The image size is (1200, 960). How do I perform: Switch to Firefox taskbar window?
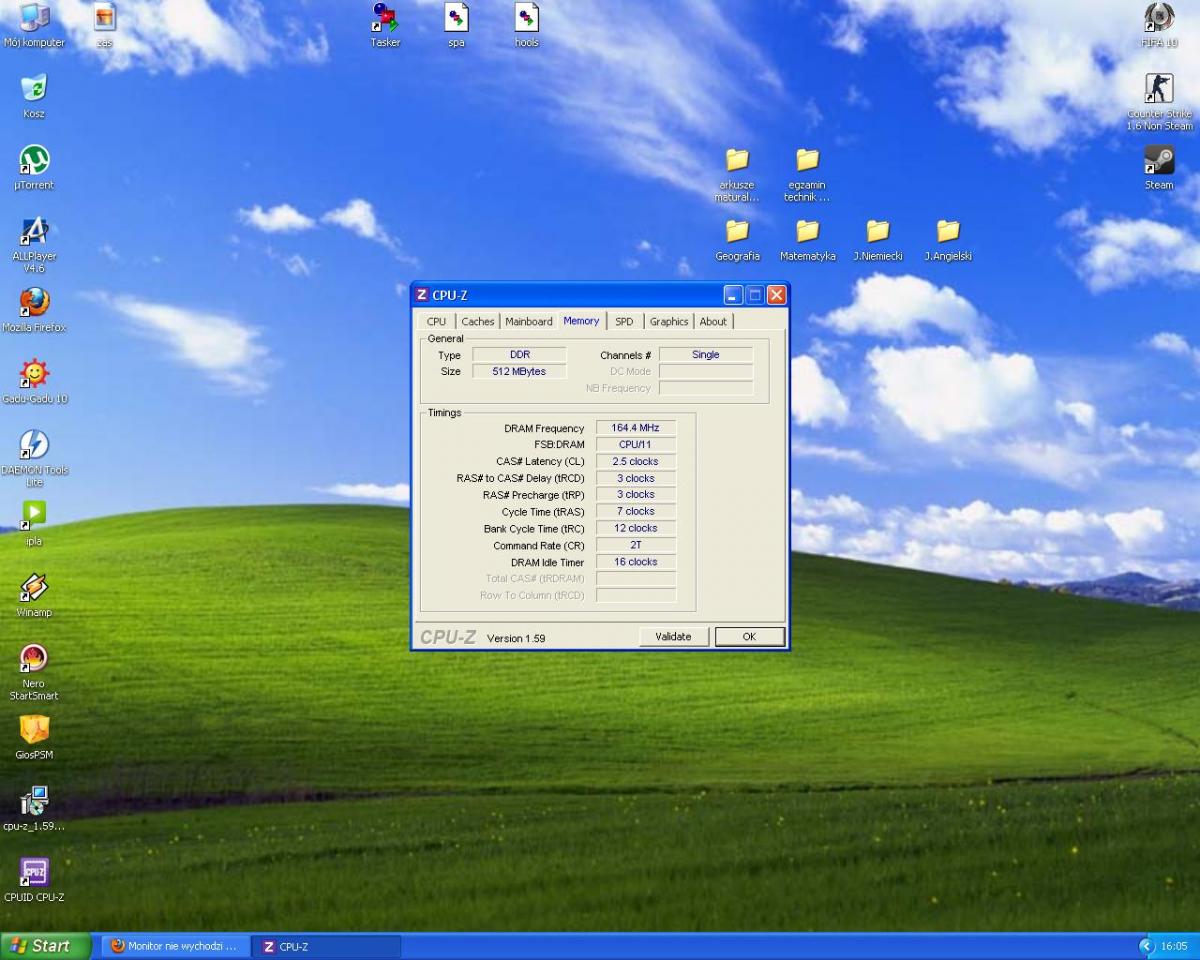coord(176,946)
